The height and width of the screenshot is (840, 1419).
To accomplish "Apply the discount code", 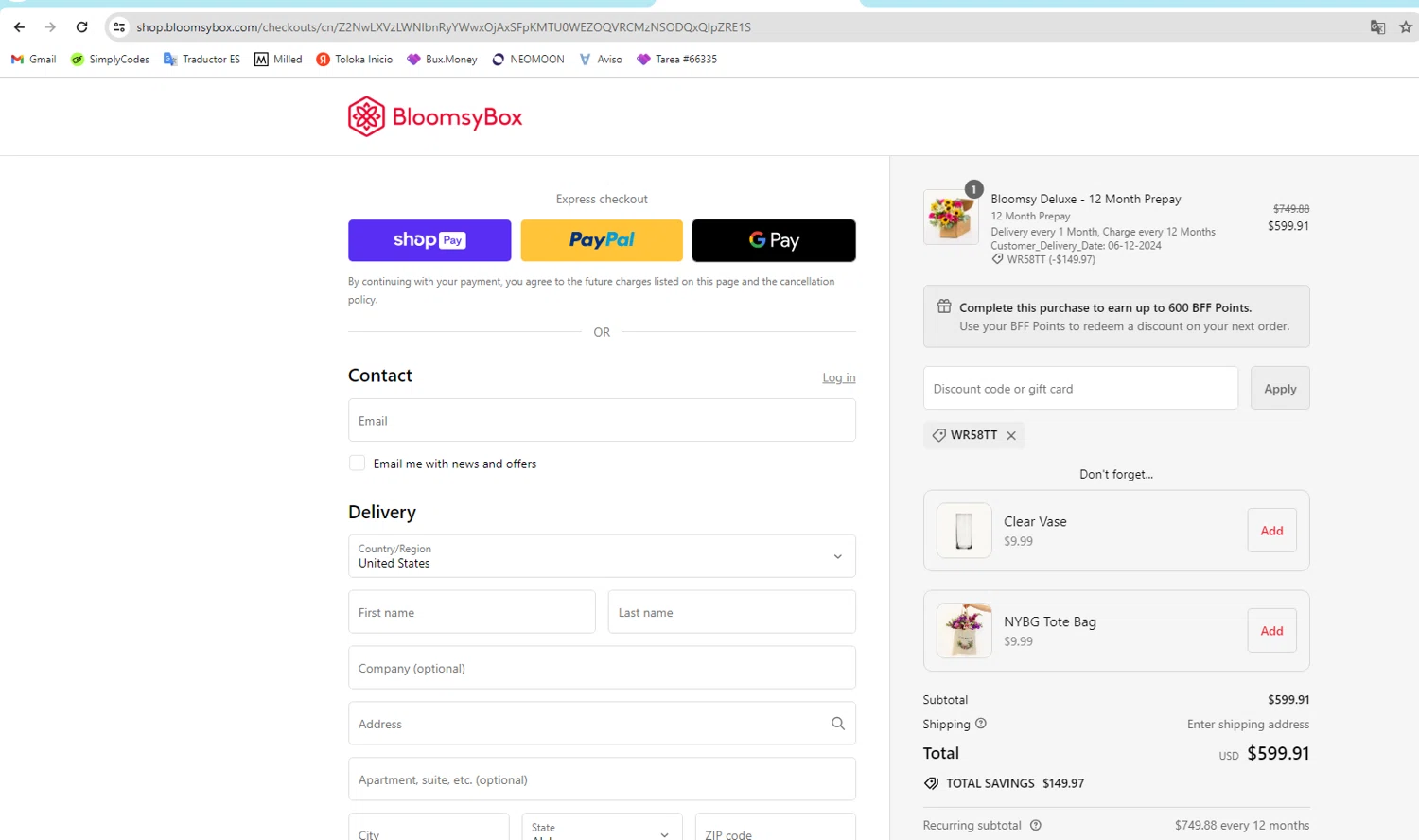I will pos(1280,388).
